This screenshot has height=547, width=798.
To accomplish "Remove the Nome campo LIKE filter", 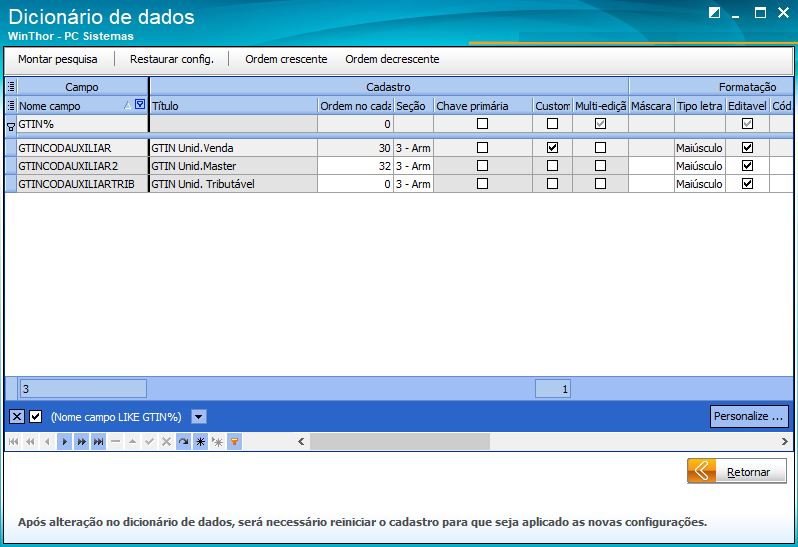I will [17, 417].
